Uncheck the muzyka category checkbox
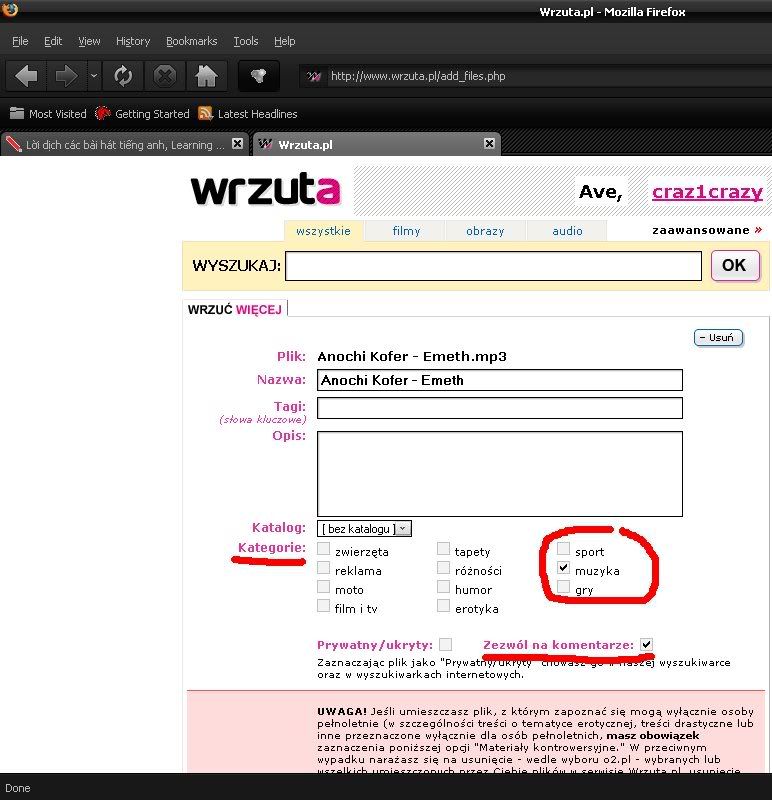Screen dimensions: 772x800 point(564,568)
